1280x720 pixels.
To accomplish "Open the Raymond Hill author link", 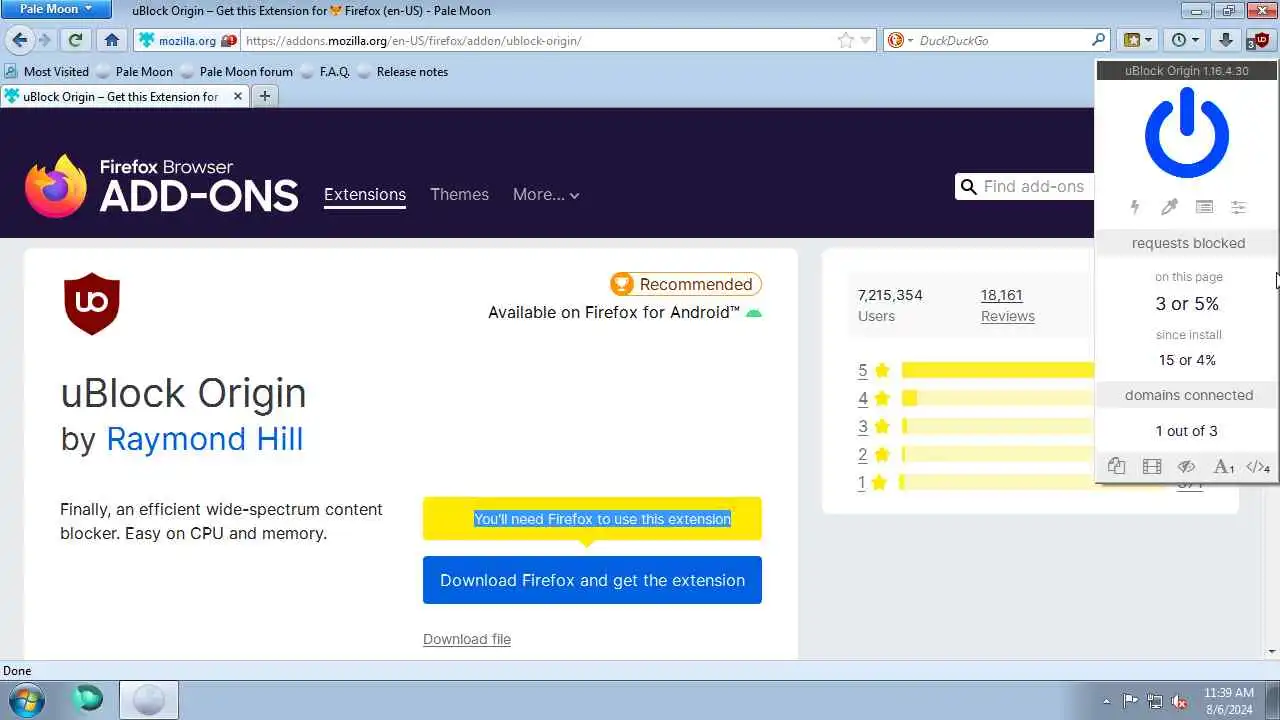I will (x=204, y=438).
